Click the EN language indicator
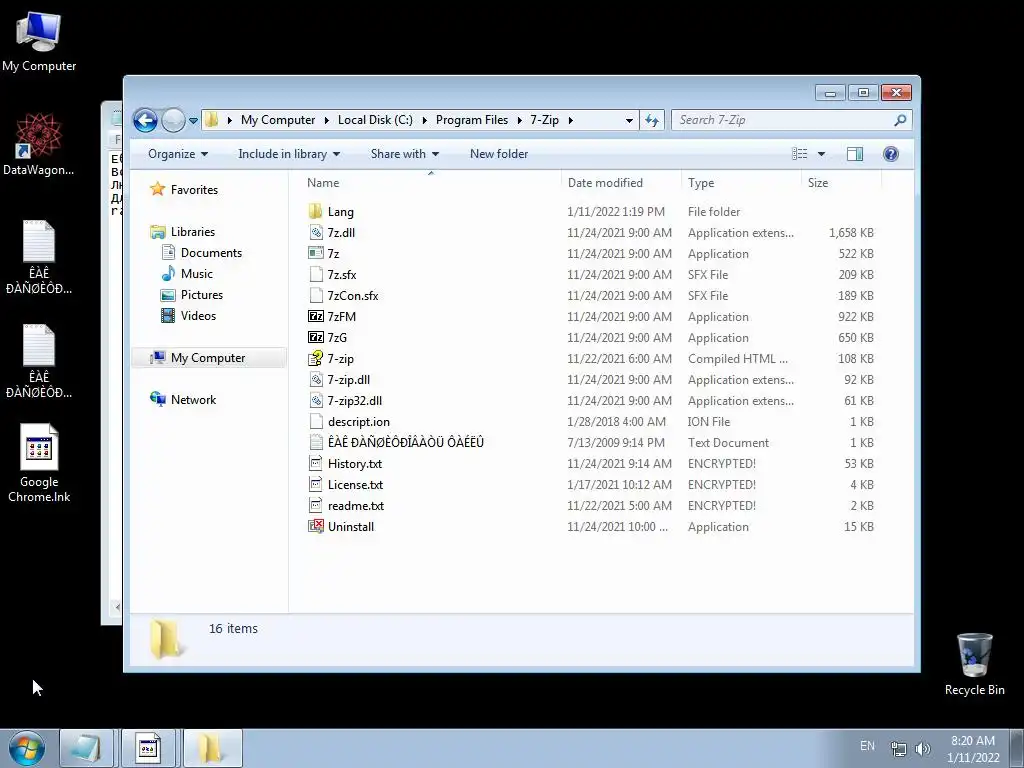 [867, 746]
